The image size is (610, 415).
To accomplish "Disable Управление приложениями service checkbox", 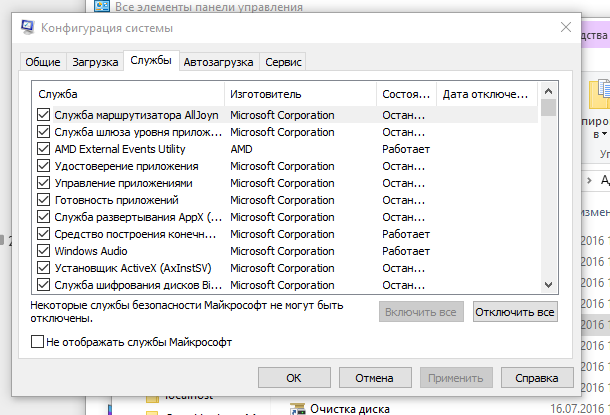I will pos(43,183).
